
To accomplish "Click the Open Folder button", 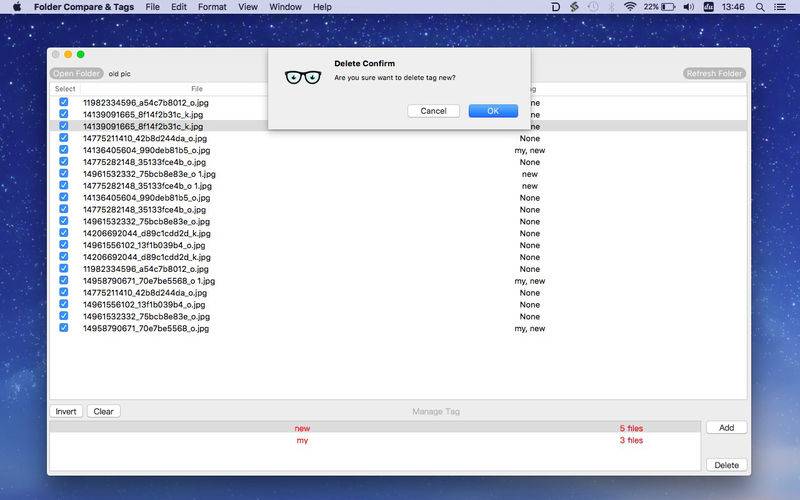I will coord(77,73).
